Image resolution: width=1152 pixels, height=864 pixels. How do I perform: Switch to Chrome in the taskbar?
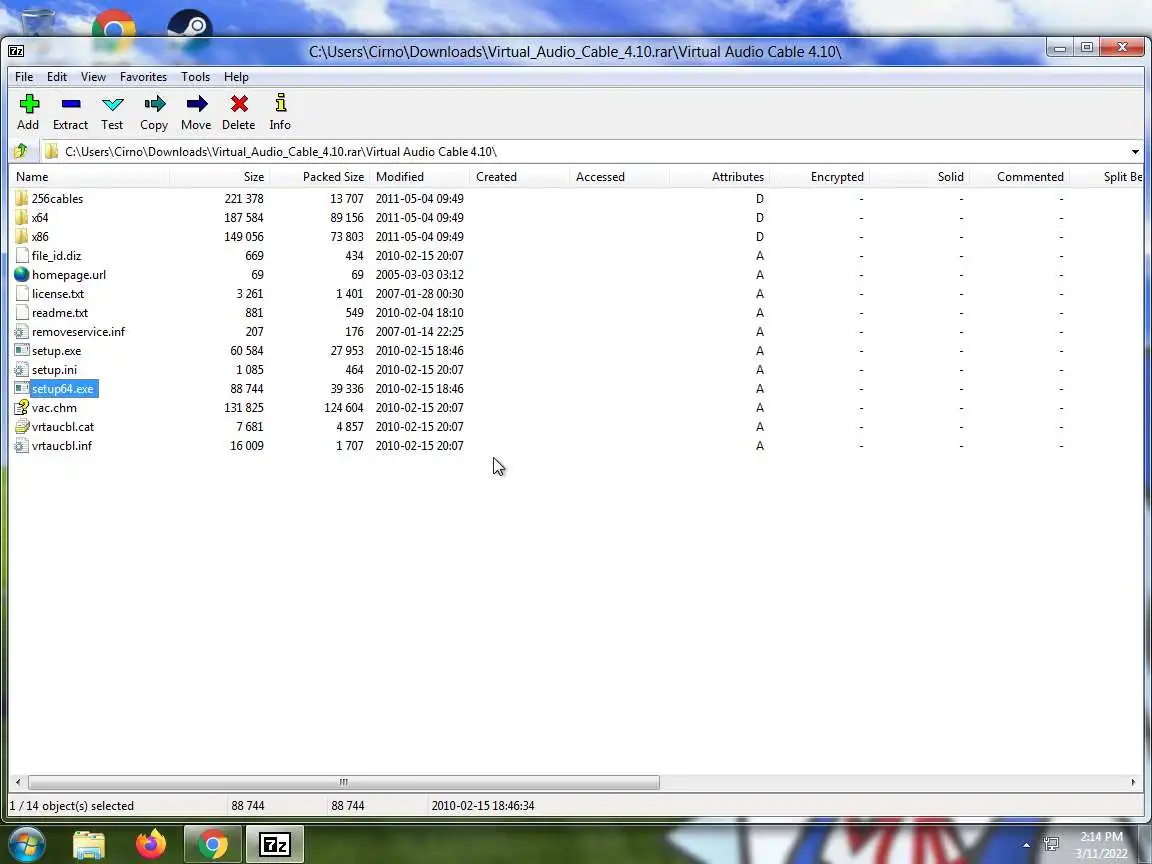click(x=212, y=844)
